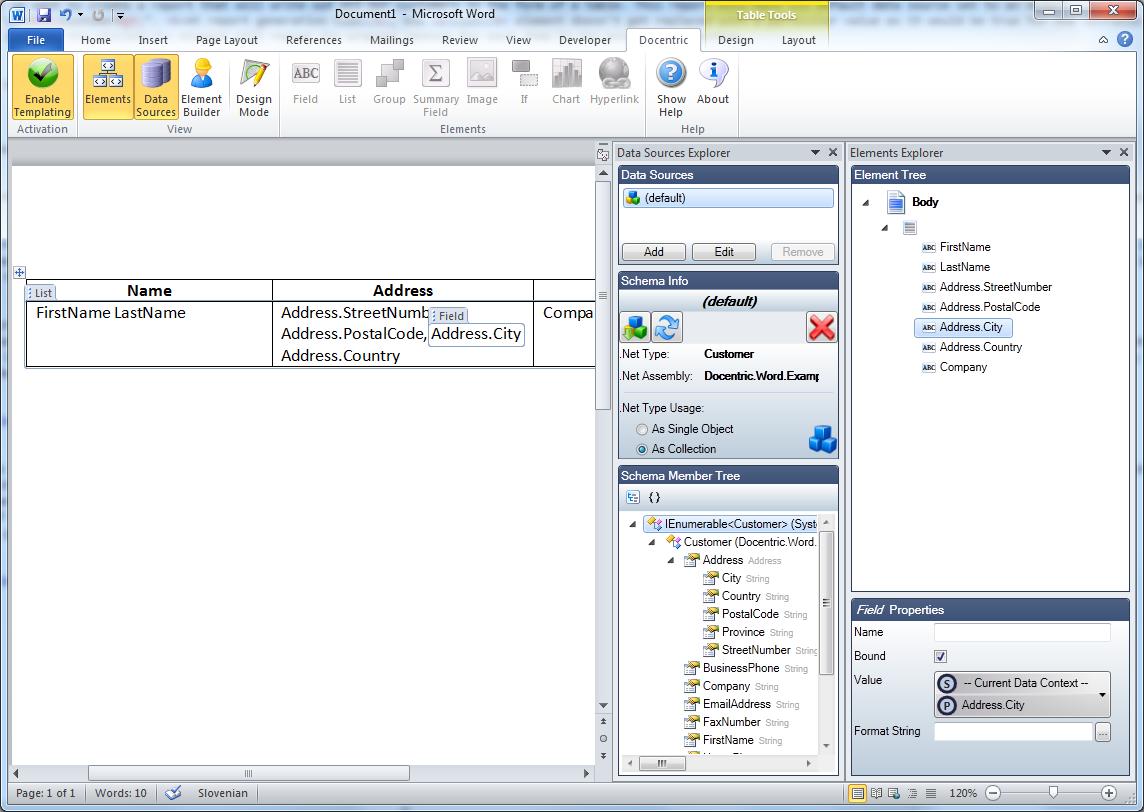Select Address.Country in the Element Tree
The image size is (1144, 812).
tap(980, 347)
